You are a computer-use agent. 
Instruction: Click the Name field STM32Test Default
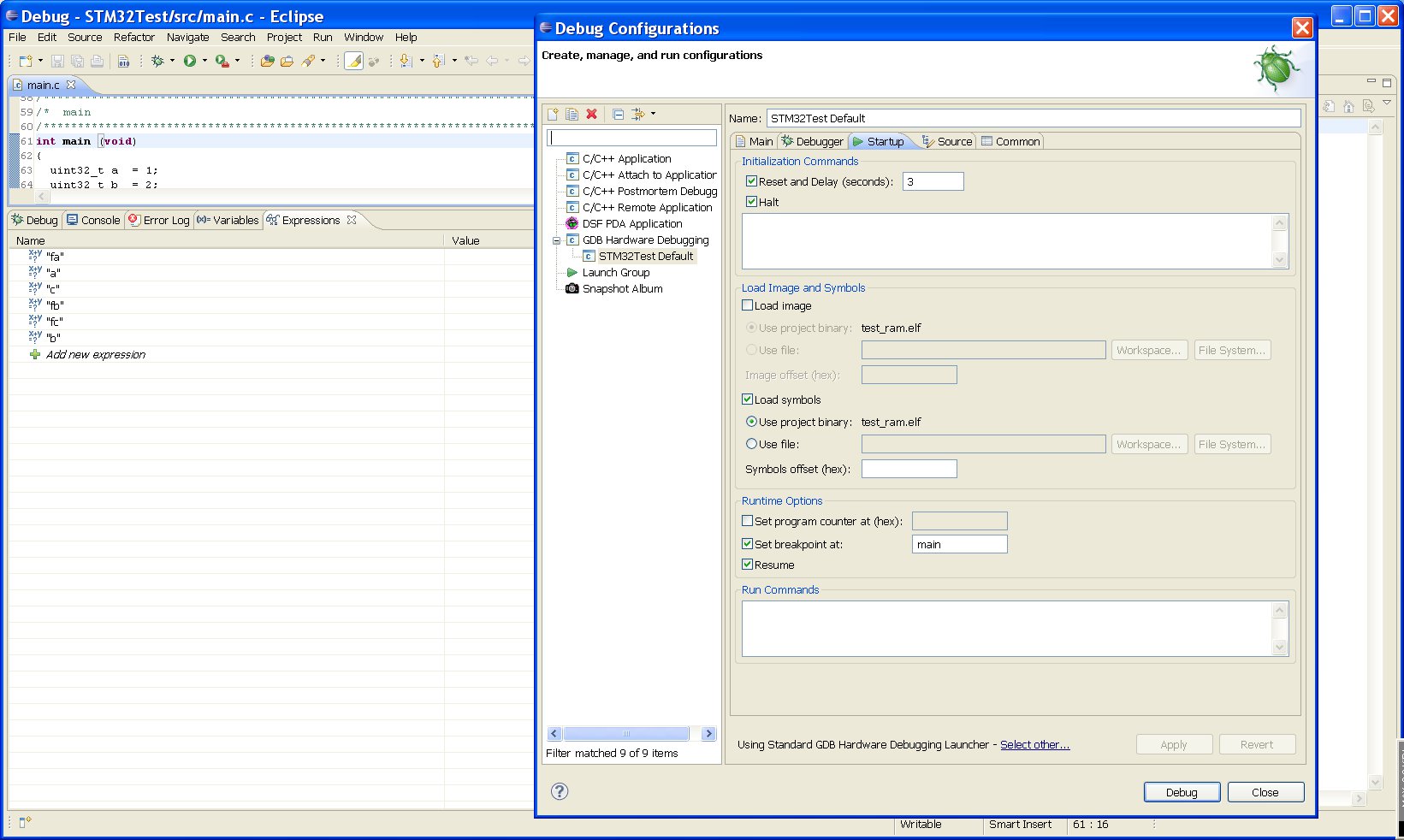tap(1034, 118)
